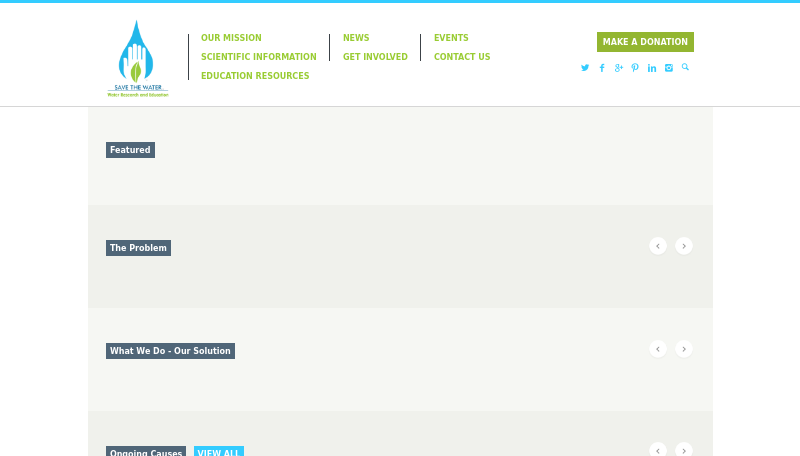Go to next slide in The Problem

click(684, 246)
